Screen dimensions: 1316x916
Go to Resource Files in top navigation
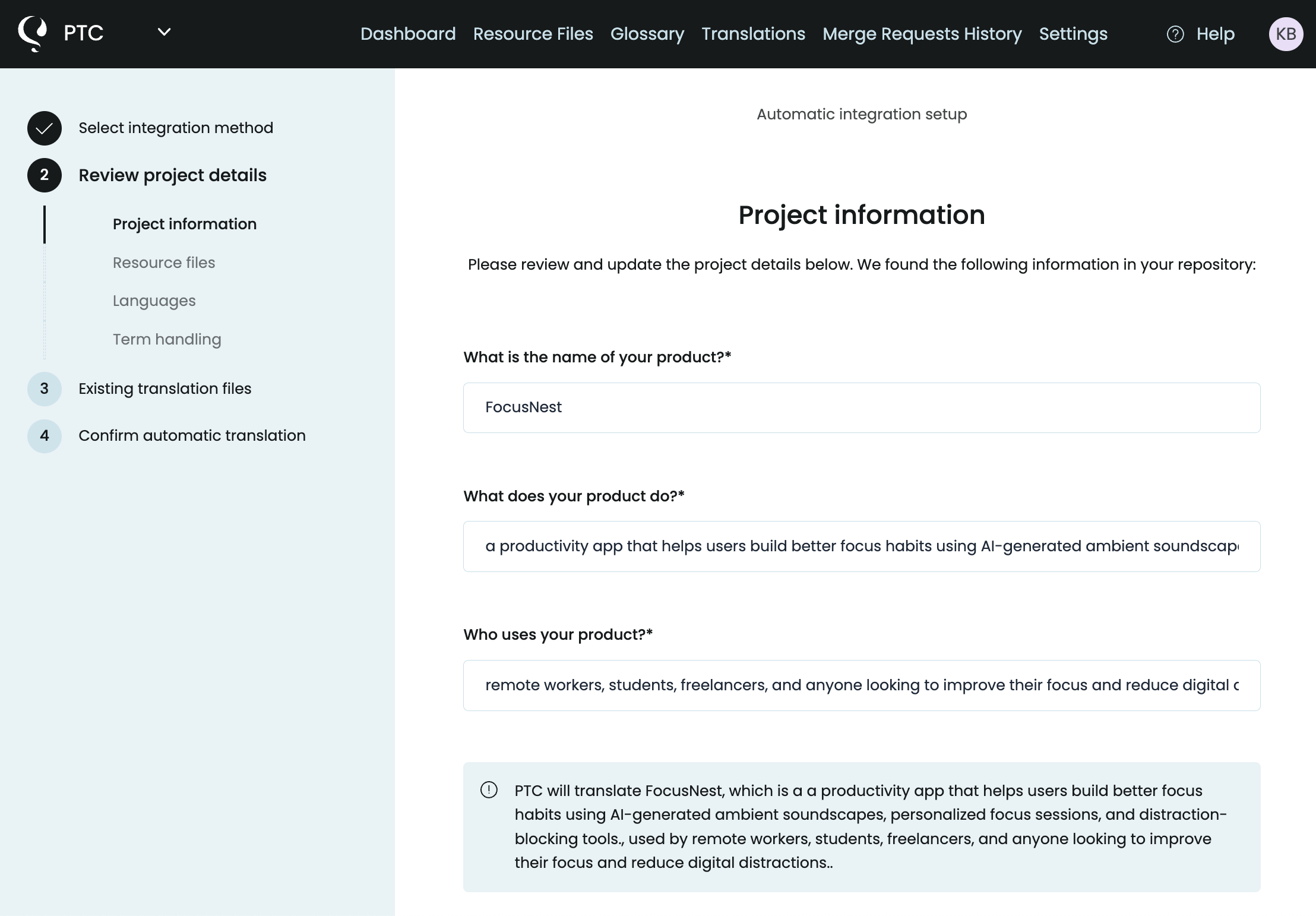pyautogui.click(x=533, y=34)
